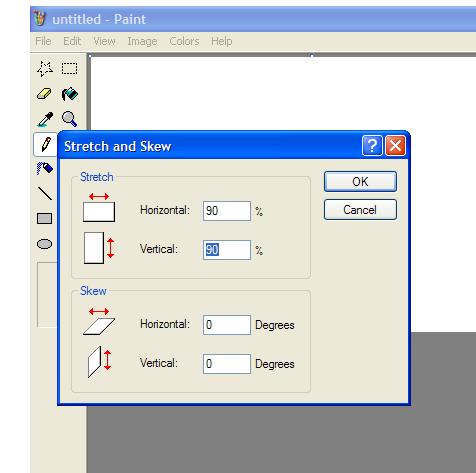Open the File menu
Viewport: 476px width, 473px height.
[43, 41]
